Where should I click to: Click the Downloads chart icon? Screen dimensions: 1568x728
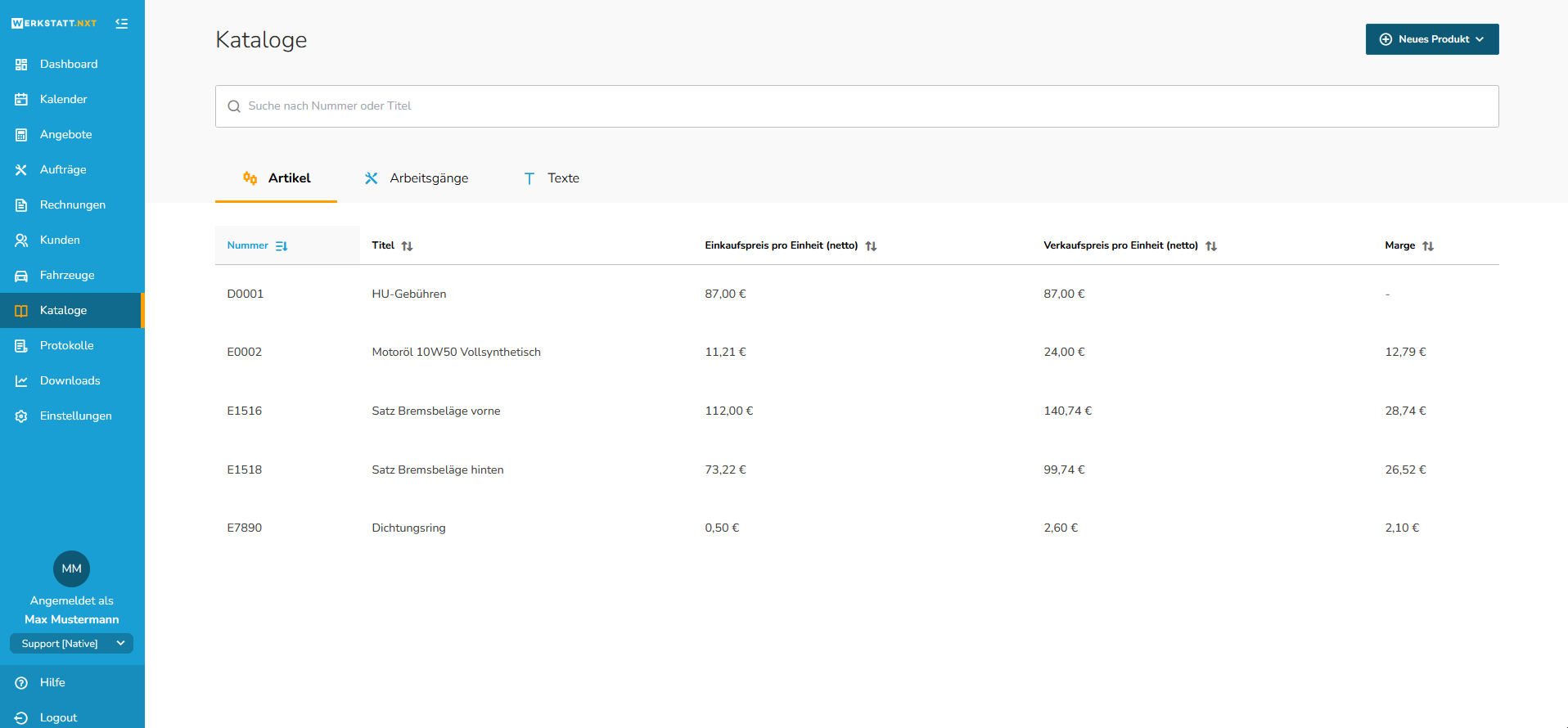click(x=21, y=381)
